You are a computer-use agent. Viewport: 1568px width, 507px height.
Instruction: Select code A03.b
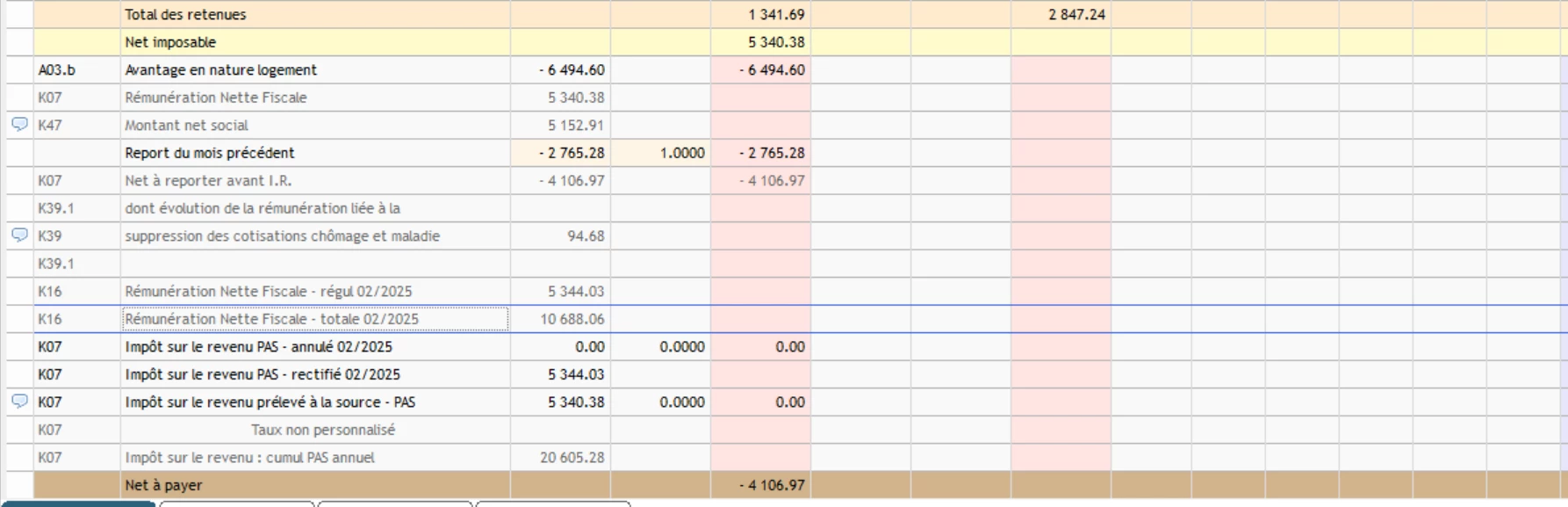tap(57, 69)
